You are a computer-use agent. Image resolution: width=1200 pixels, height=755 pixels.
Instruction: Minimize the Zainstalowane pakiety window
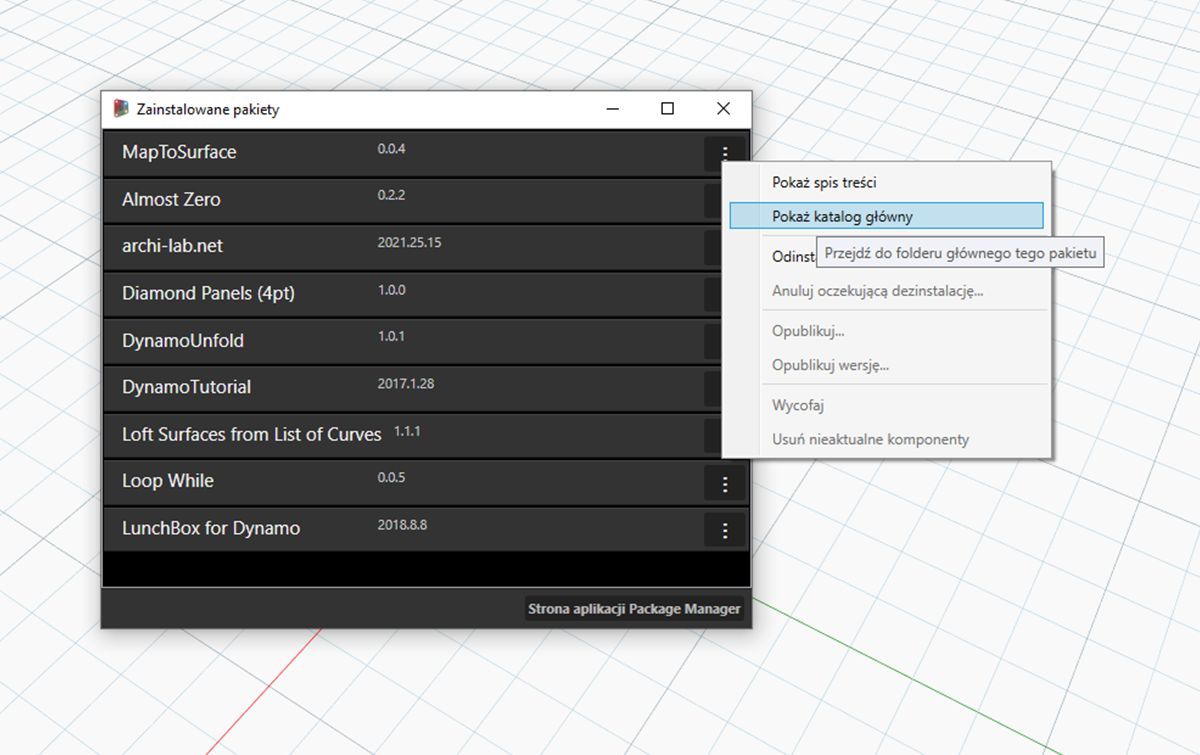[612, 109]
